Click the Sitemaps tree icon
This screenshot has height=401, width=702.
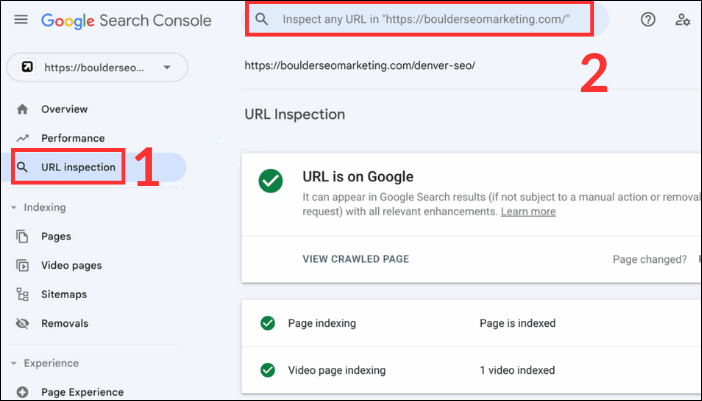click(x=22, y=294)
